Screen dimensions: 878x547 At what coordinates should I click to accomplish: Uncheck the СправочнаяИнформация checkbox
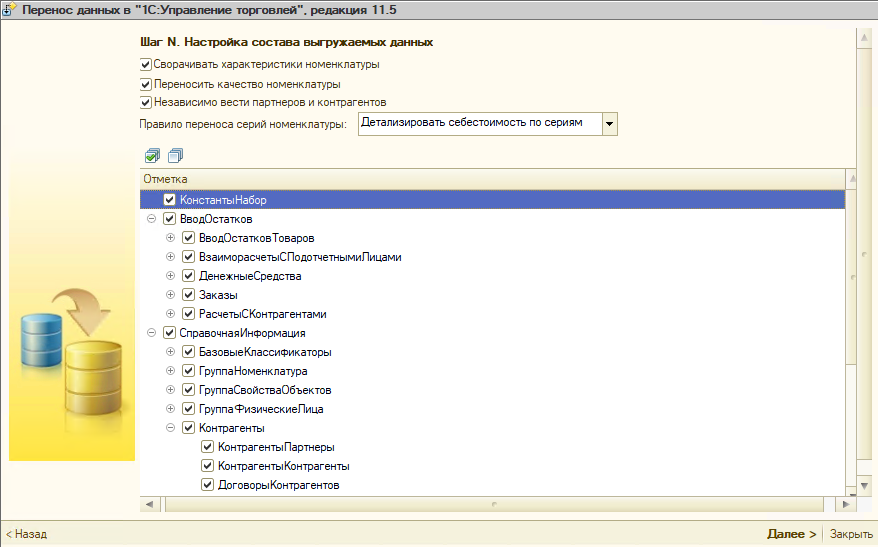170,333
